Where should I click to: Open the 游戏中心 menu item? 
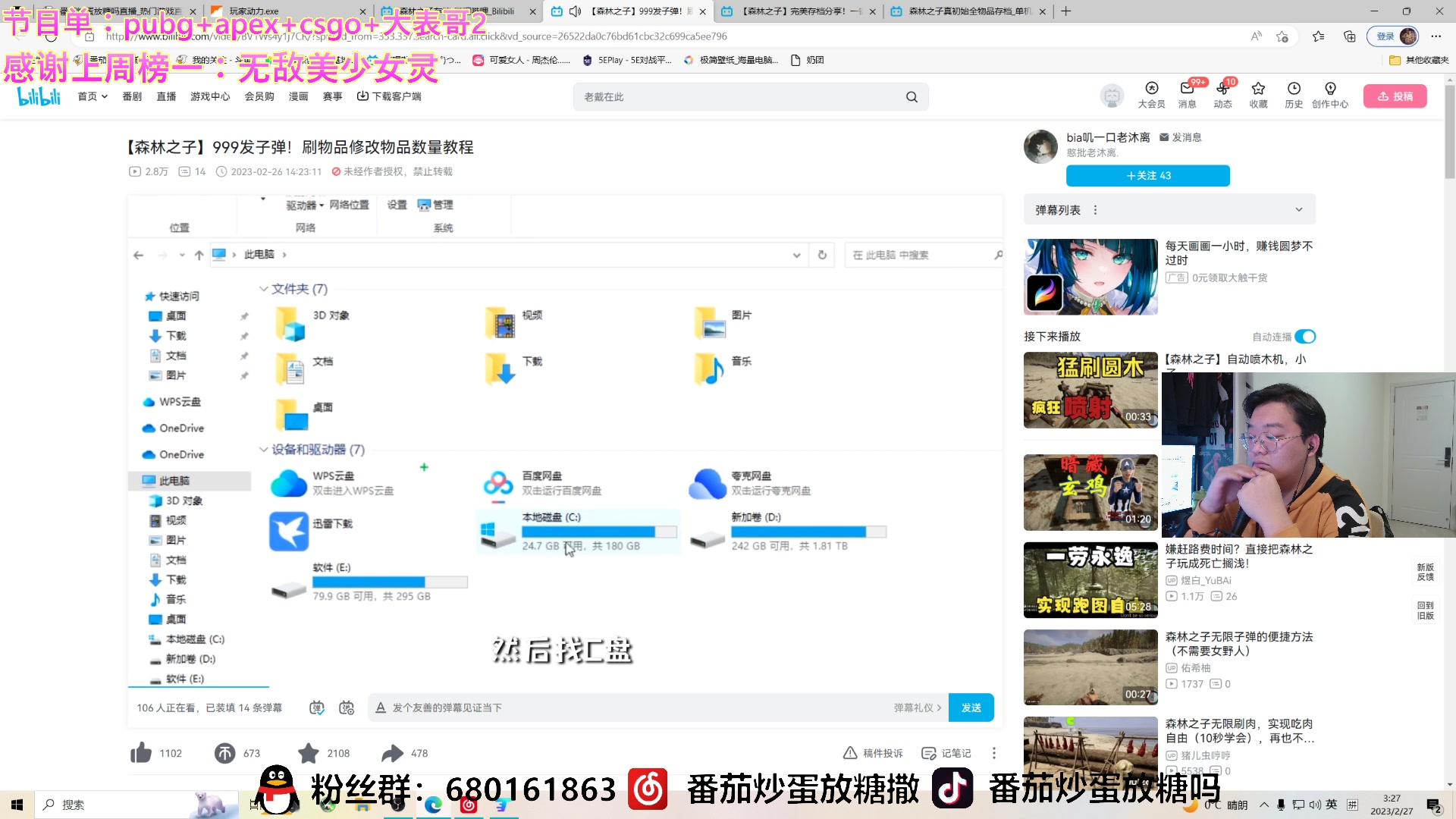click(210, 96)
